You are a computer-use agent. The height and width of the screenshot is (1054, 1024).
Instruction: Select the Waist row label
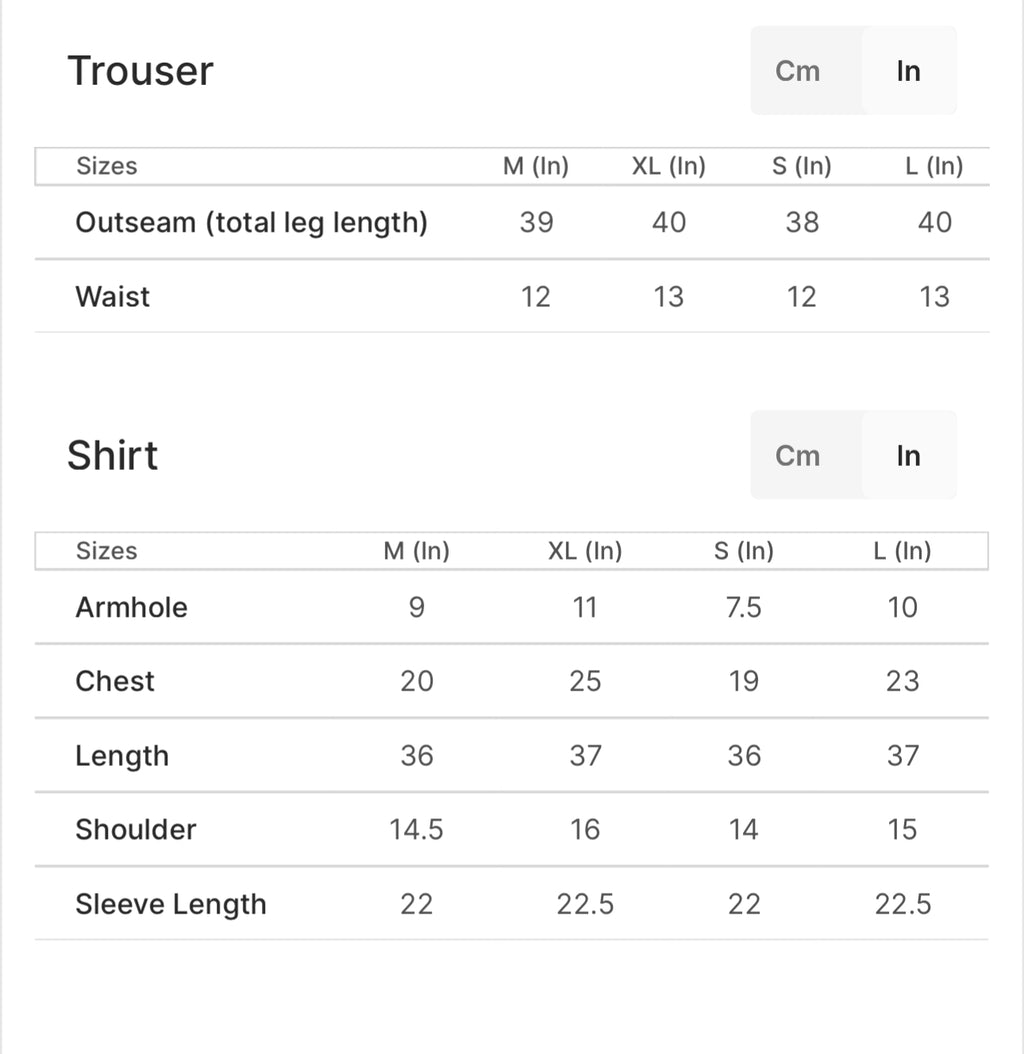pos(112,297)
